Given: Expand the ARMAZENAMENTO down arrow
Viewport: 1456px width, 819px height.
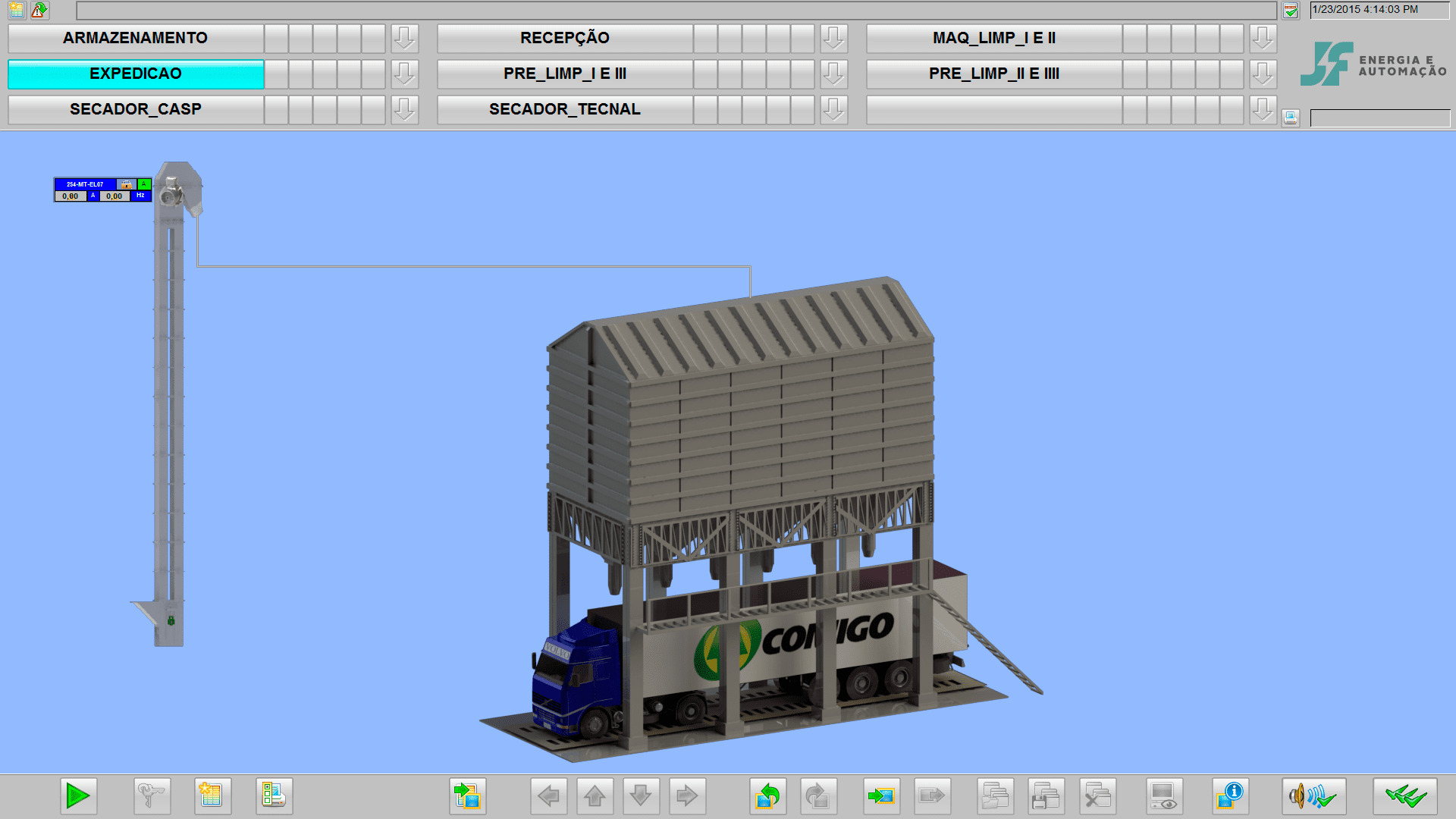Looking at the screenshot, I should [x=405, y=38].
